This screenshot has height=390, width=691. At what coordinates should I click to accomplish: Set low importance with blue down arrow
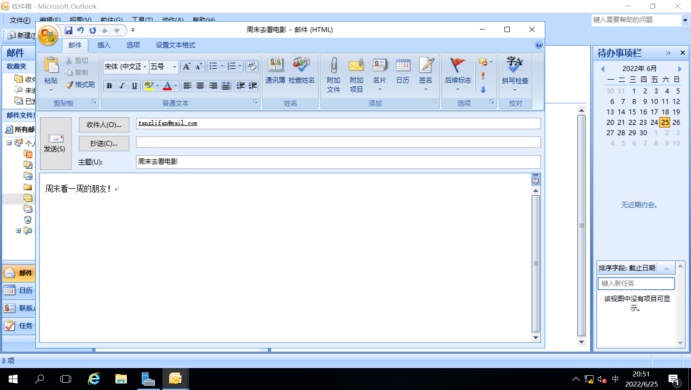pyautogui.click(x=483, y=89)
